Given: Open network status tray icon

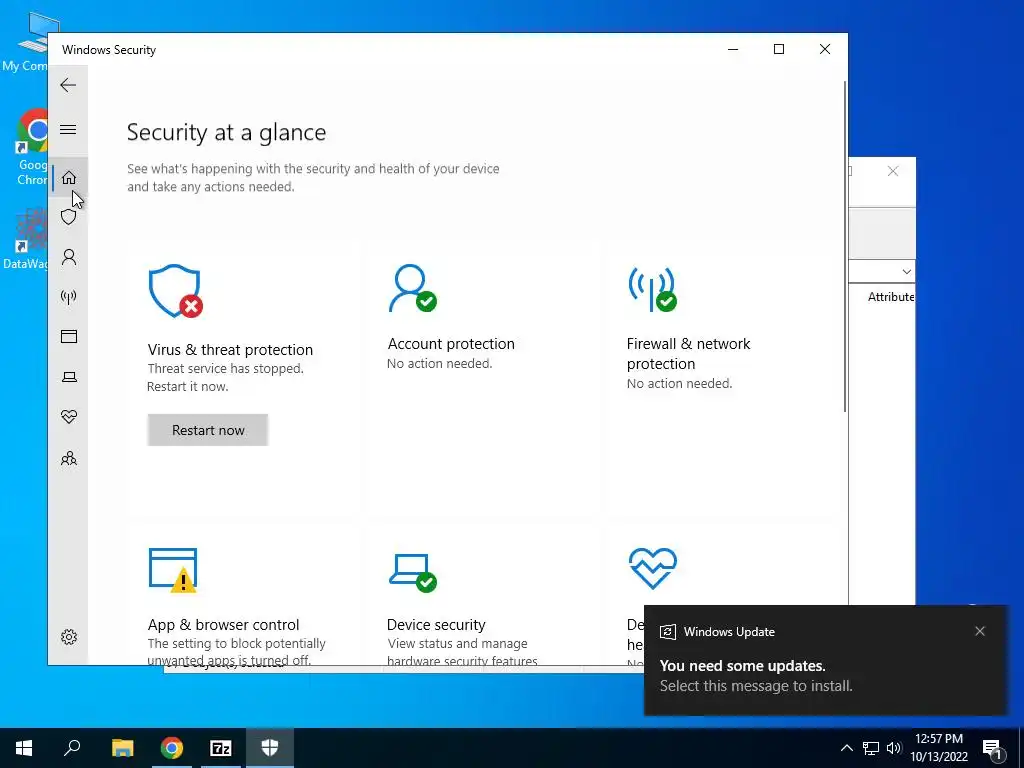Looking at the screenshot, I should click(x=871, y=748).
